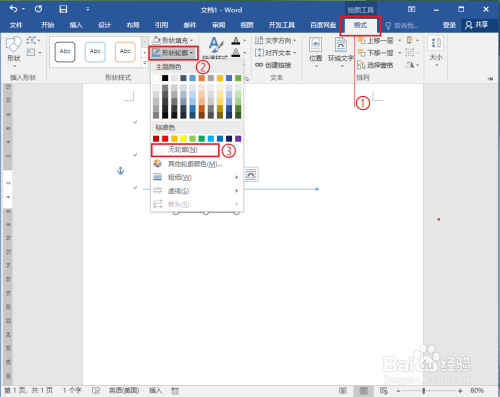Expand the 粗细(W) weight submenu
The width and height of the screenshot is (500, 397).
tap(197, 177)
